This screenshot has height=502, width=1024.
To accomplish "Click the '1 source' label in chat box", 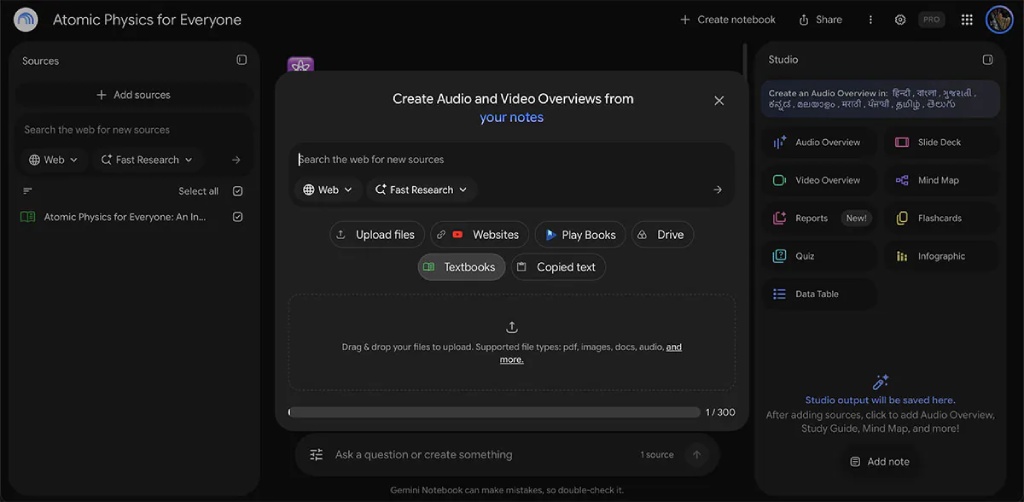I will [656, 455].
